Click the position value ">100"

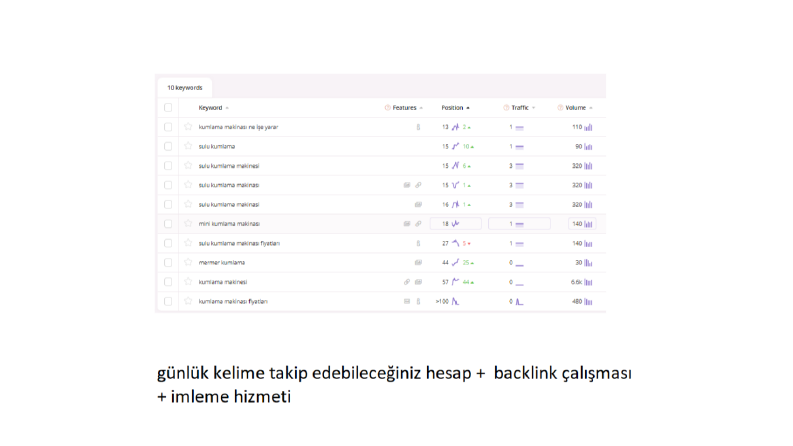pyautogui.click(x=442, y=301)
